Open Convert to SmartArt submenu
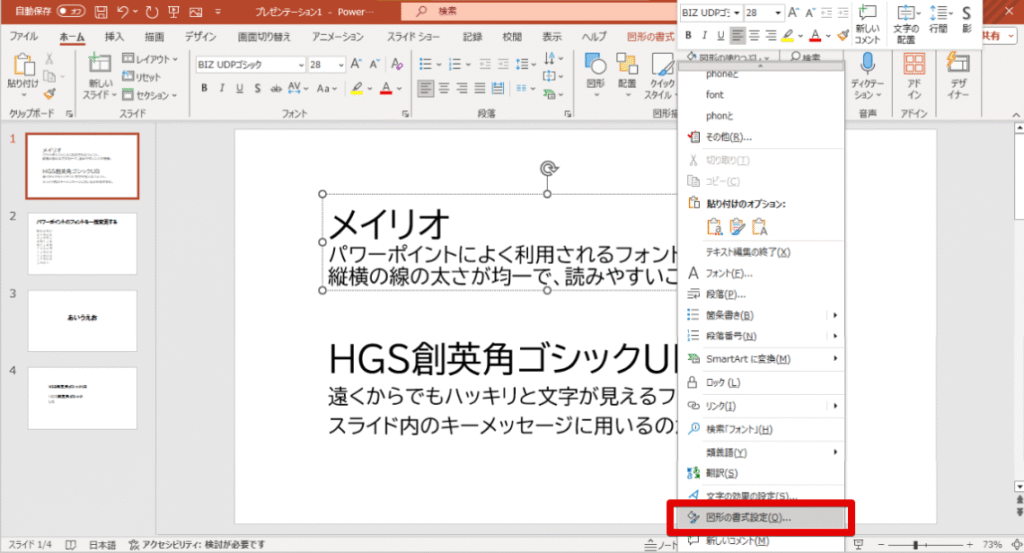Viewport: 1024px width, 553px height. click(761, 358)
